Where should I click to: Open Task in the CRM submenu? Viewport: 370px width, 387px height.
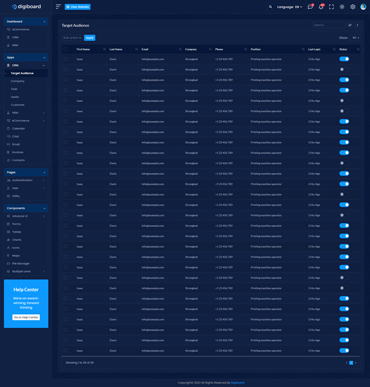click(14, 89)
